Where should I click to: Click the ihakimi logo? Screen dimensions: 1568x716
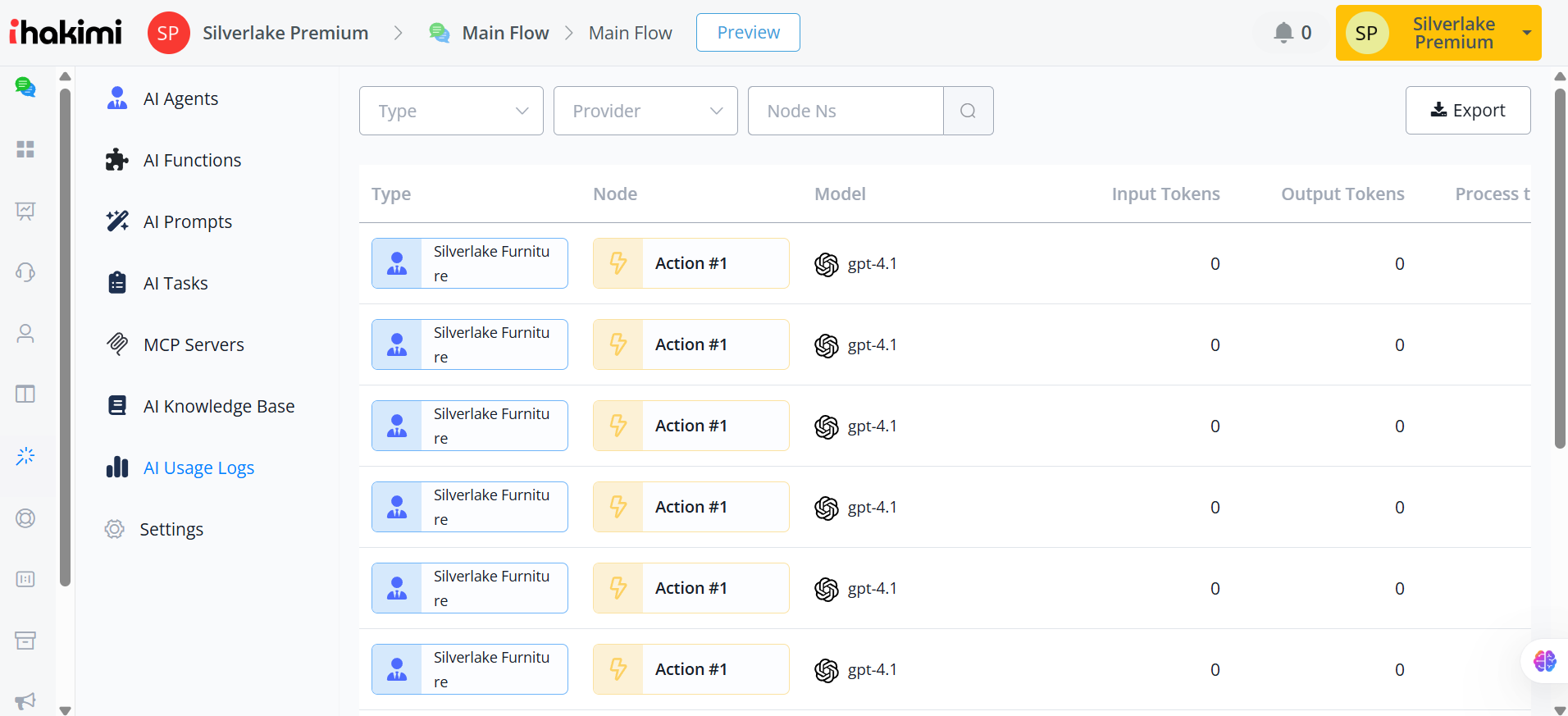tap(66, 32)
